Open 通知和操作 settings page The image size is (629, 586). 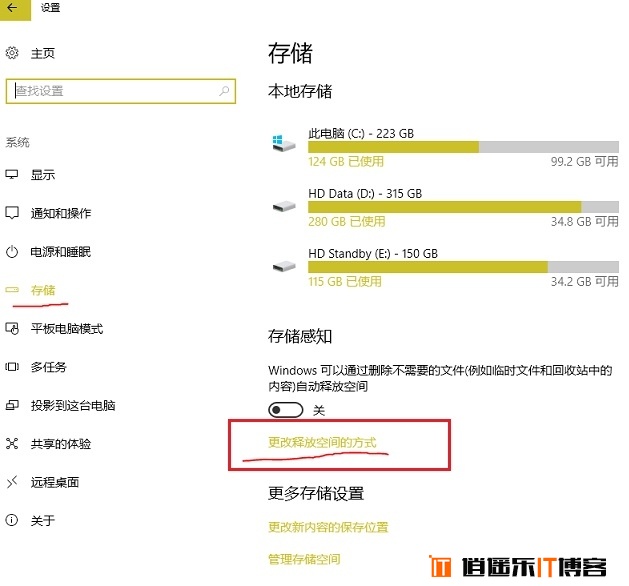[x=61, y=213]
